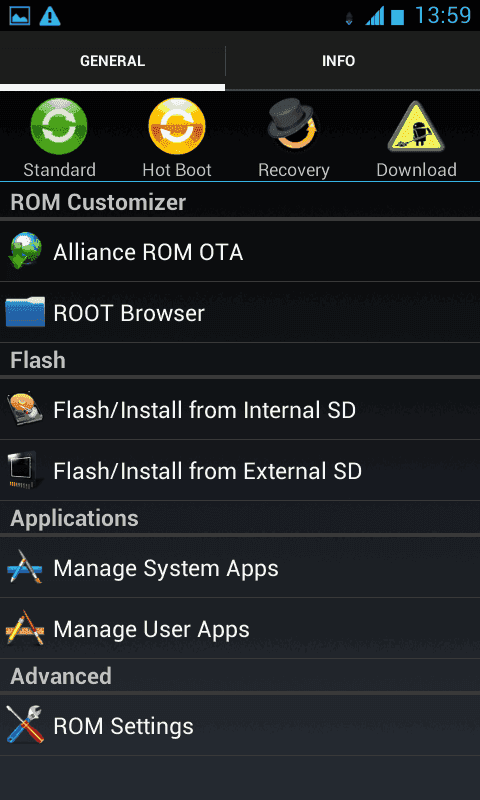Tap the SD card External SD icon
Screen dimensions: 480x800
click(x=24, y=470)
